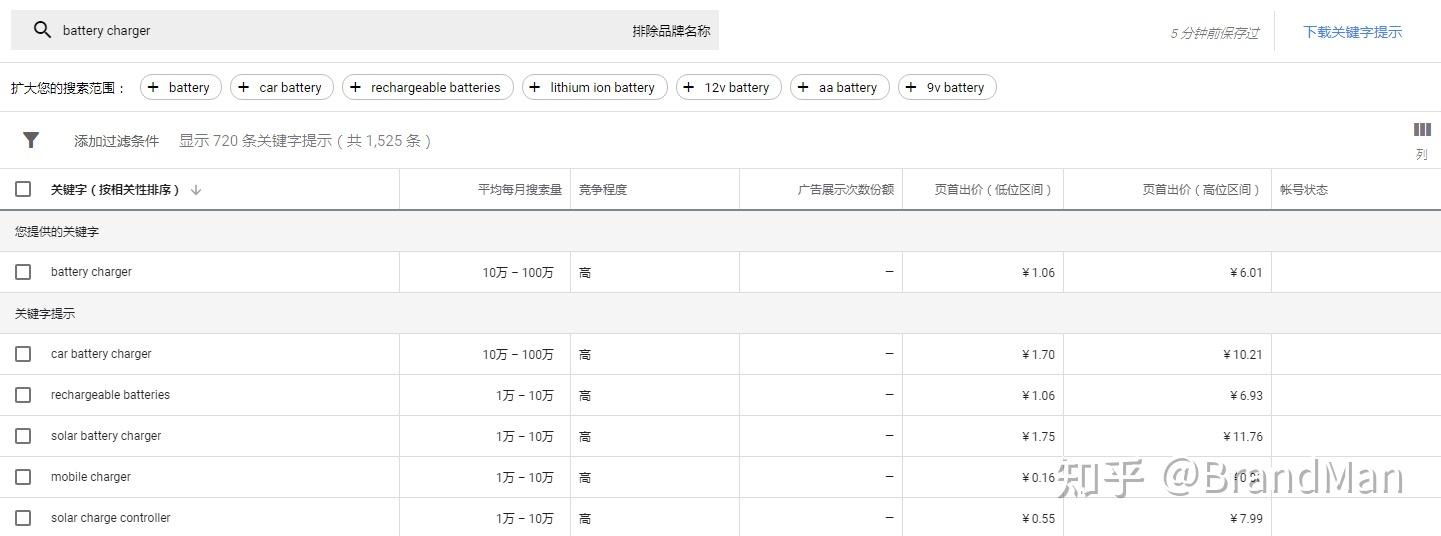Toggle the select-all keywords checkbox
The height and width of the screenshot is (536, 1441).
pyautogui.click(x=23, y=189)
